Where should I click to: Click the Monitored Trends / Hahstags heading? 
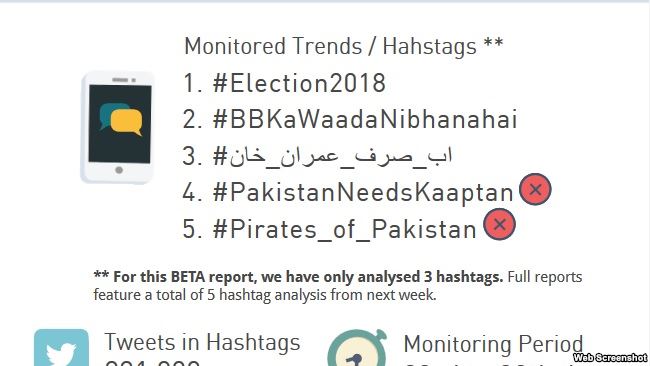coord(344,46)
